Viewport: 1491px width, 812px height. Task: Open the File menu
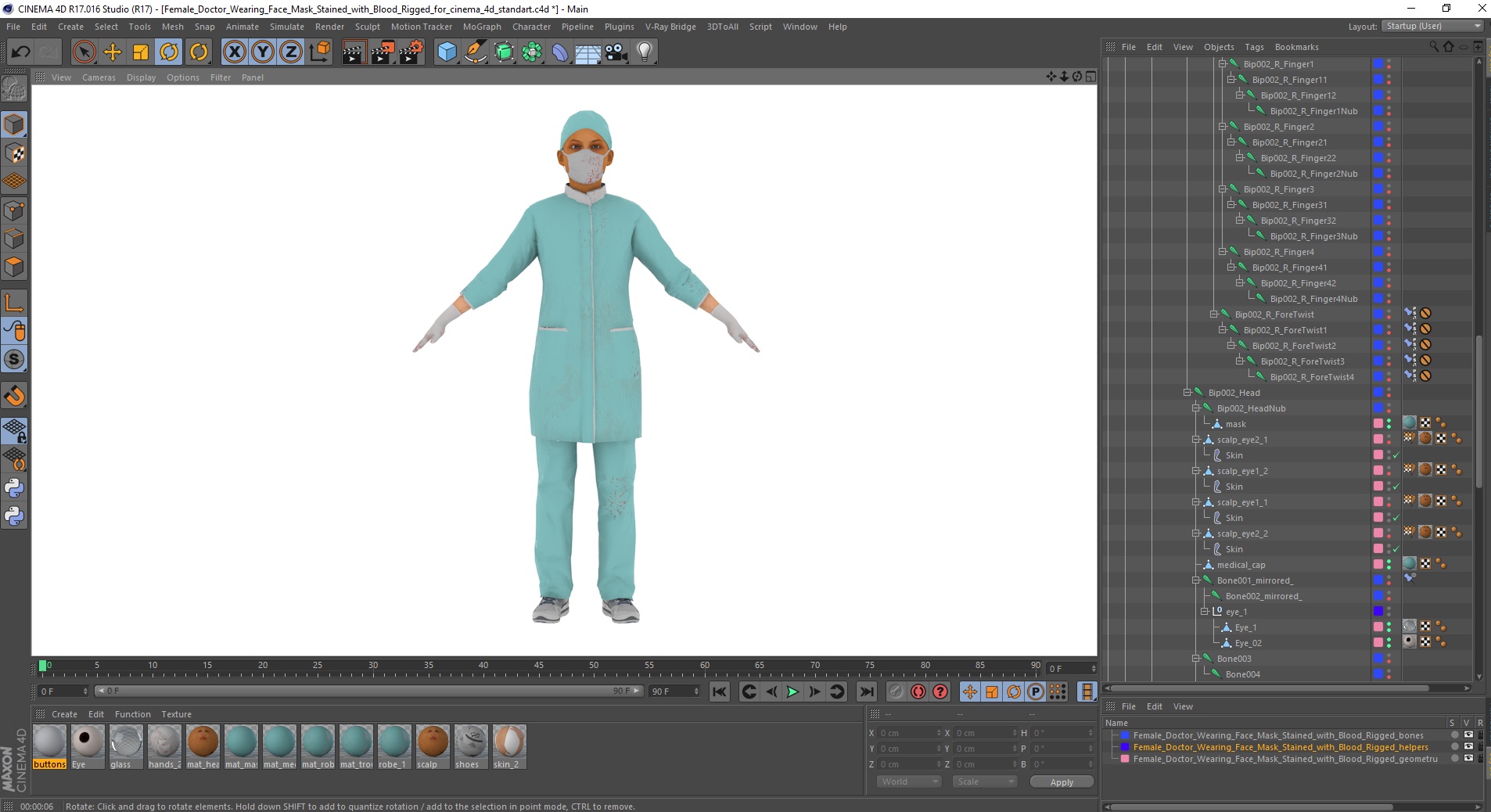click(x=13, y=27)
